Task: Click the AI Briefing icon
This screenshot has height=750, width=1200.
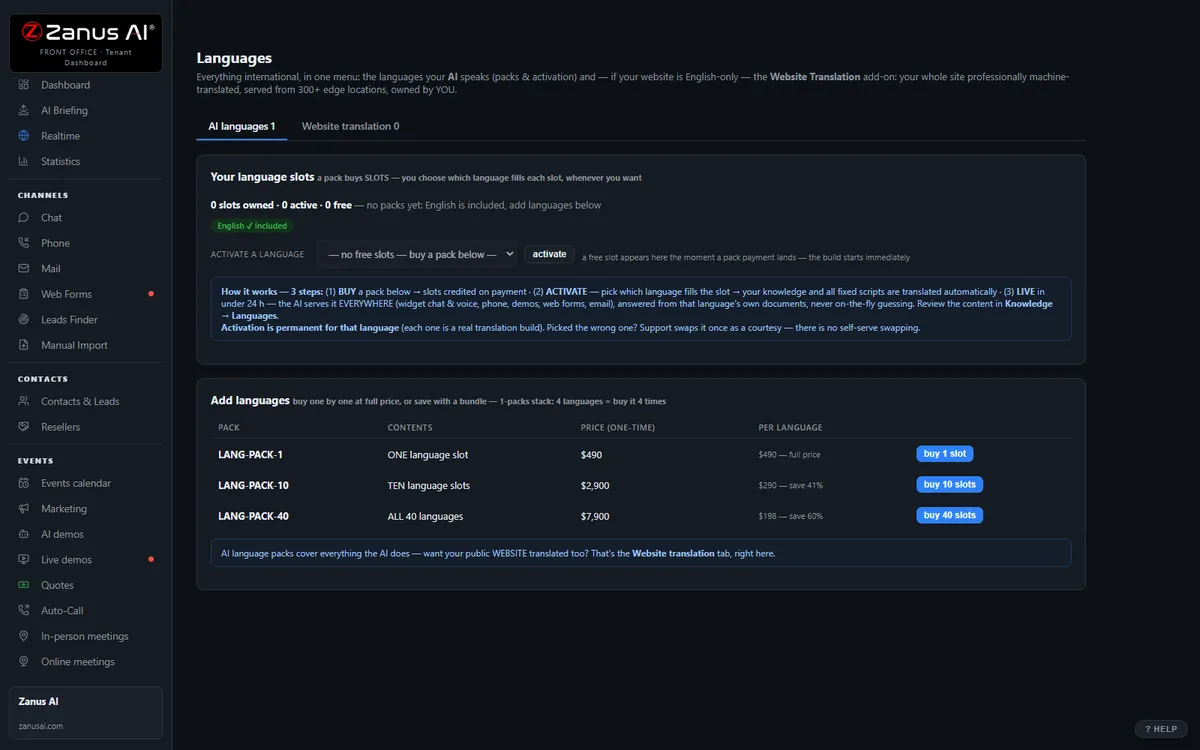Action: pos(24,110)
